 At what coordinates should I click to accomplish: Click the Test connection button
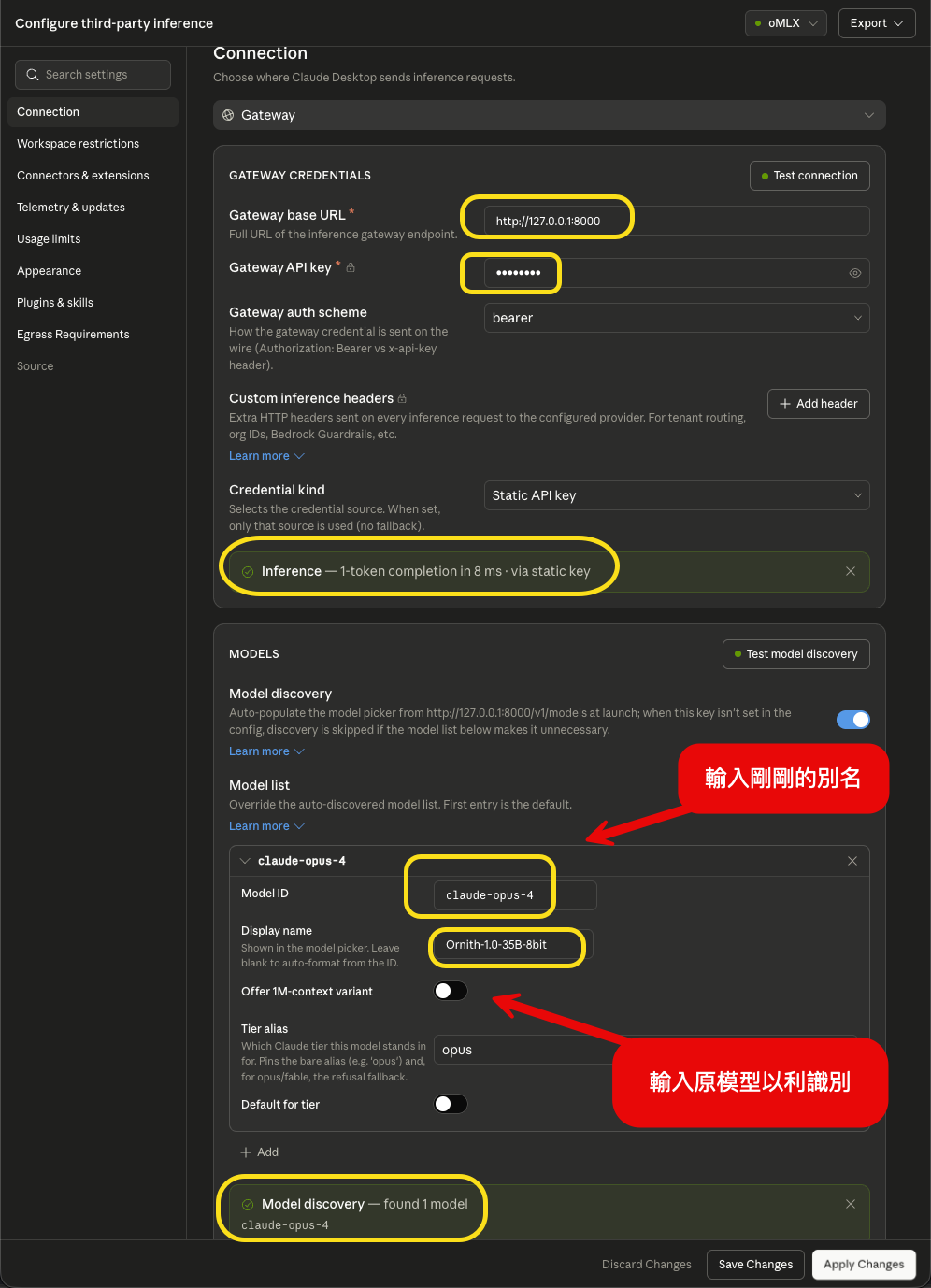point(809,176)
